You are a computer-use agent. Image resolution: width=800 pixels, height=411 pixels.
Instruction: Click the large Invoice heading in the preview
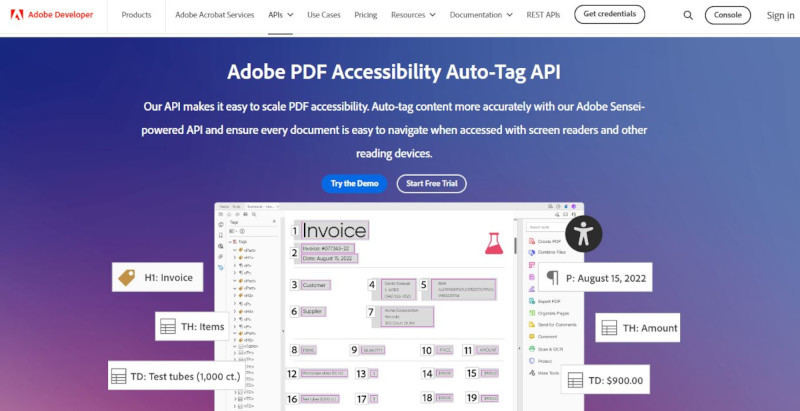coord(335,230)
